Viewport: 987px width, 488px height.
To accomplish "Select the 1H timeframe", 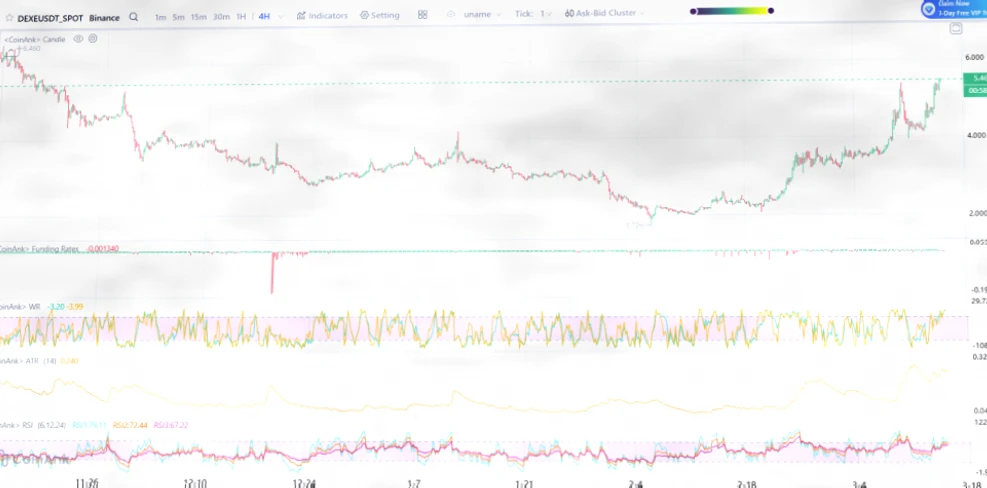I will [x=240, y=17].
